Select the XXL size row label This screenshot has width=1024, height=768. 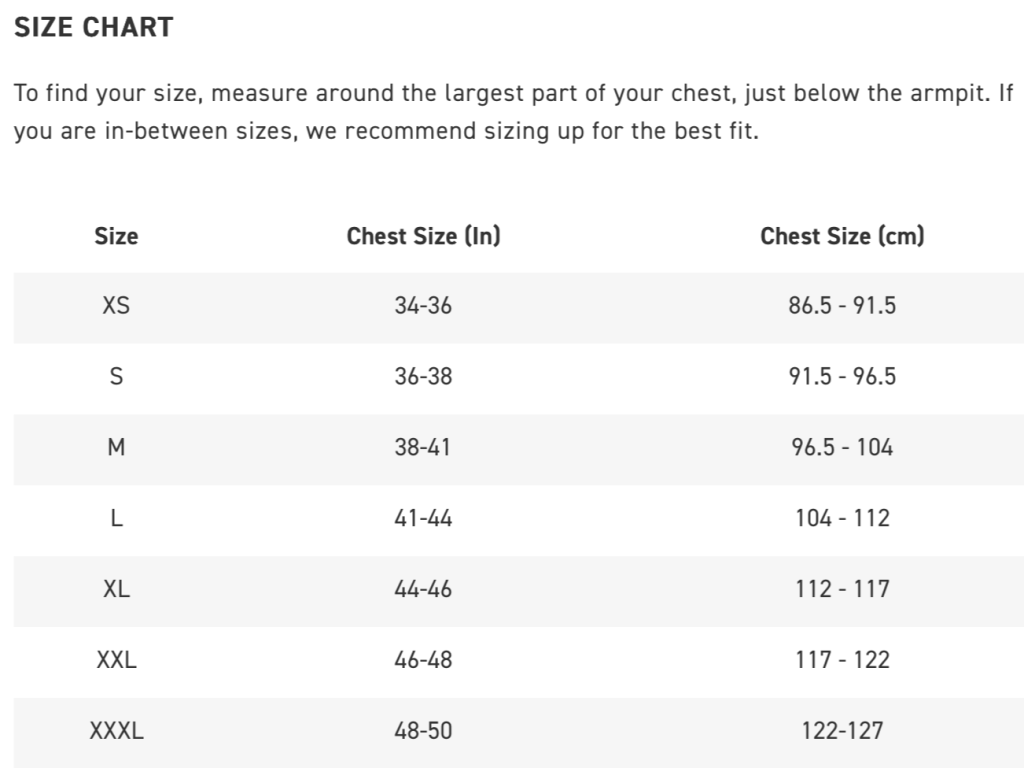(116, 661)
